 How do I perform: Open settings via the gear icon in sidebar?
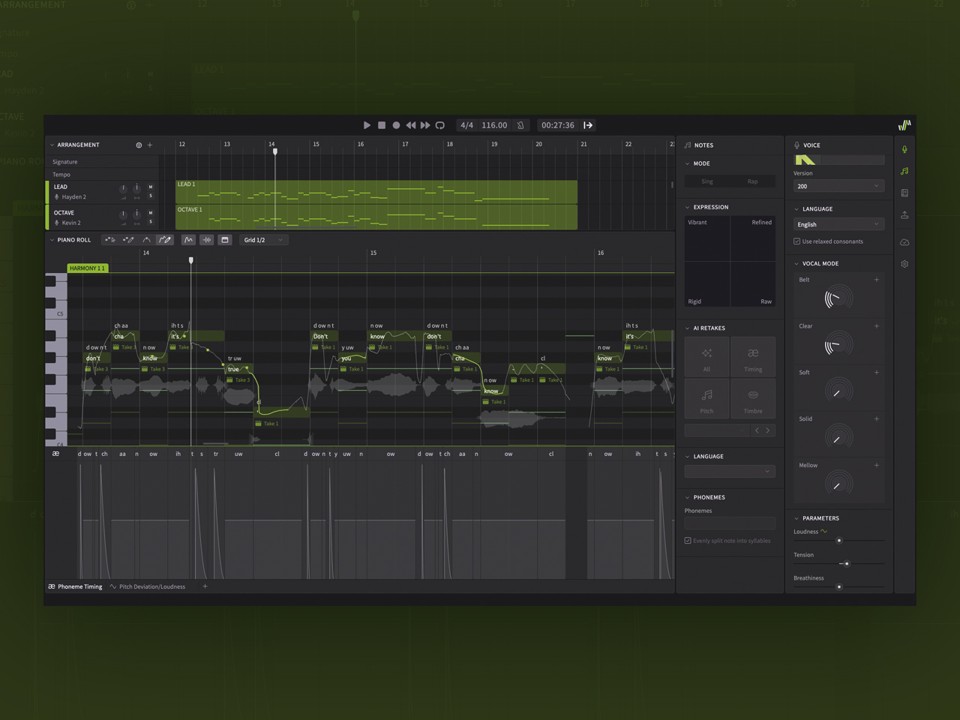904,264
